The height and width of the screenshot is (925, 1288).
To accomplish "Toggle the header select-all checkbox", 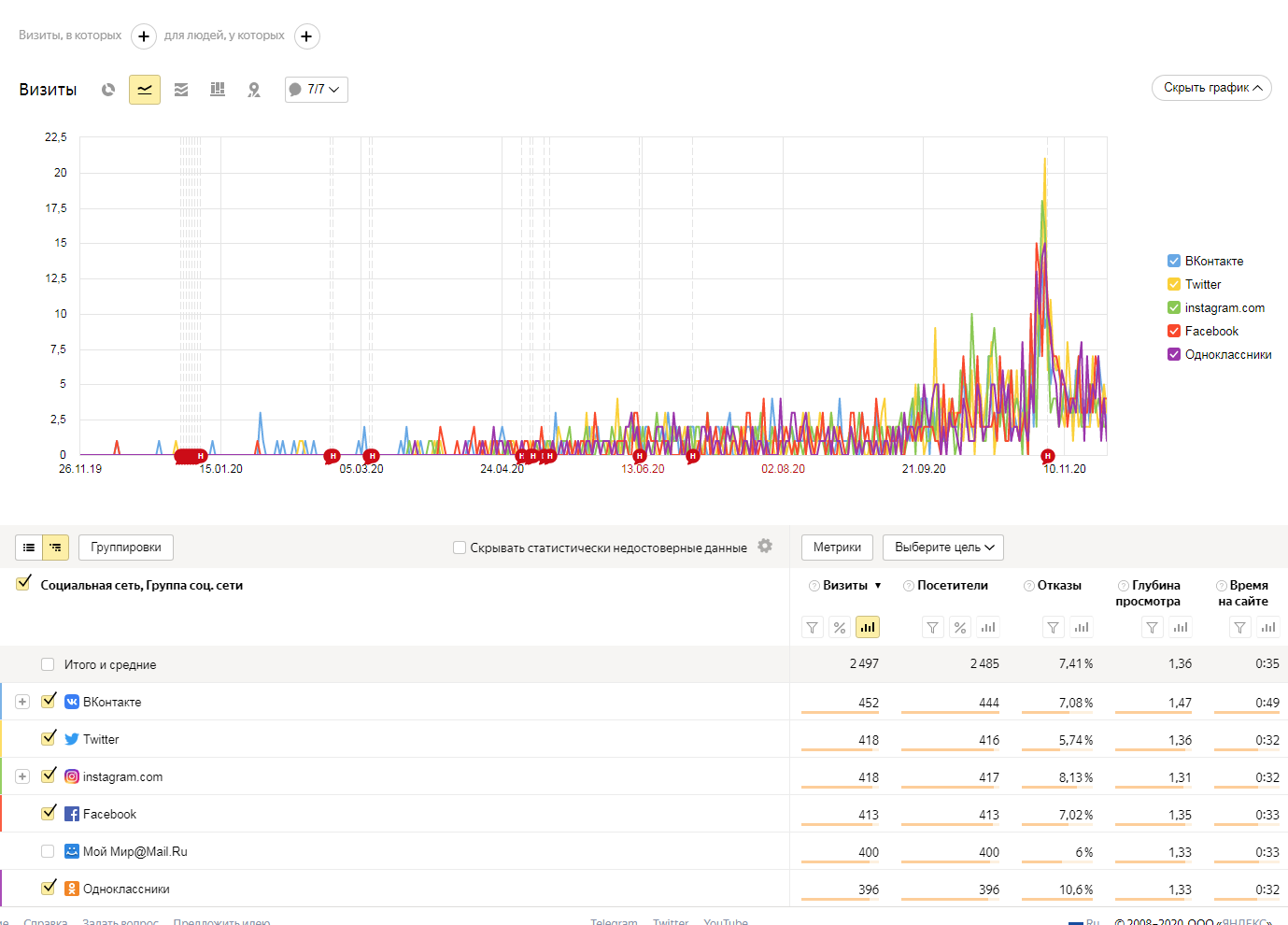I will [x=24, y=583].
